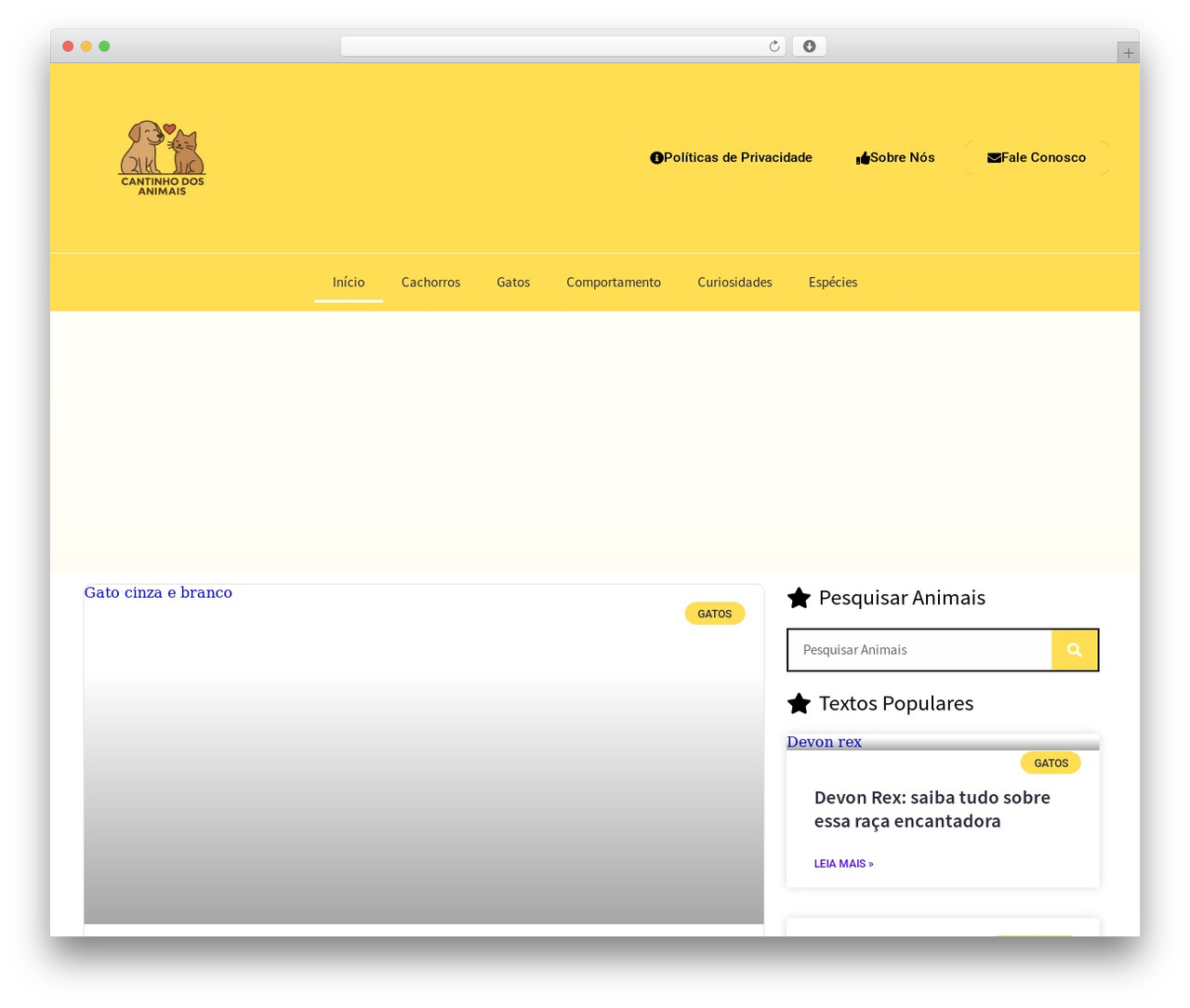The height and width of the screenshot is (1008, 1190).
Task: Close the browser window with red button
Action: (68, 46)
